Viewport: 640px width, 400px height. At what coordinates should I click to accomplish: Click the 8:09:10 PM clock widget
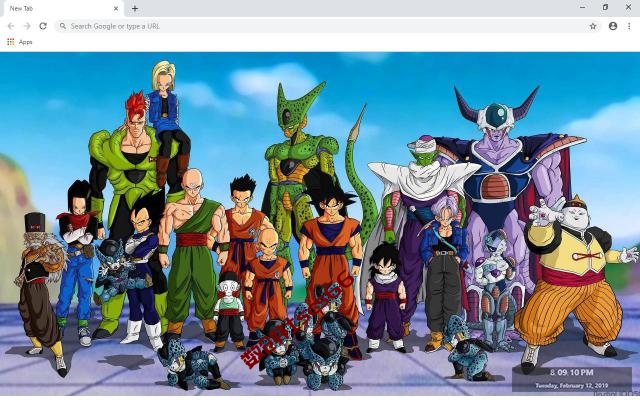click(571, 372)
